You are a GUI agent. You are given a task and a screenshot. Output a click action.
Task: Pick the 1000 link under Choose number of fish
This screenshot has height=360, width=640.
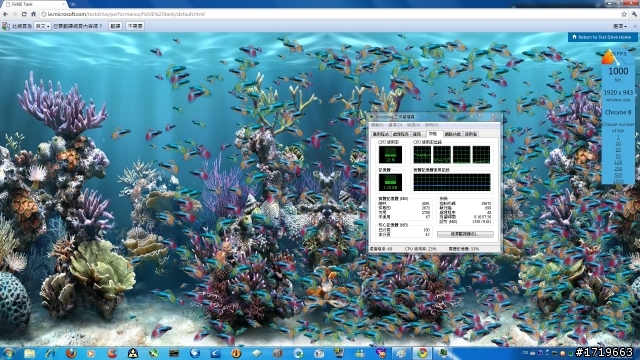pos(618,181)
